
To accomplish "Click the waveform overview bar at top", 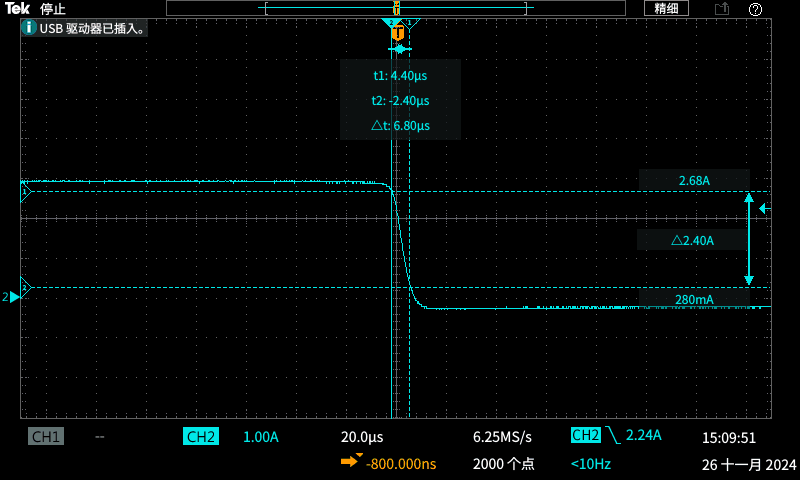I will click(397, 8).
